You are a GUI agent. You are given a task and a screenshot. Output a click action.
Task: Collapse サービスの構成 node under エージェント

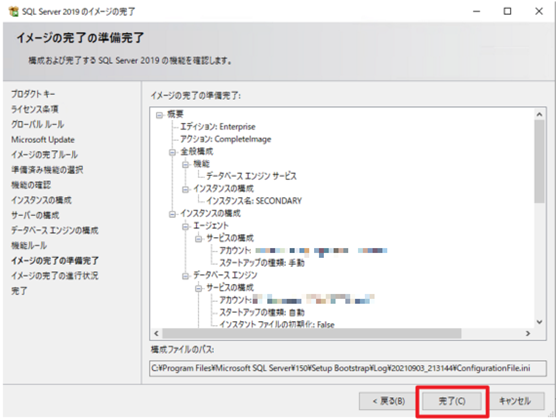pos(199,239)
